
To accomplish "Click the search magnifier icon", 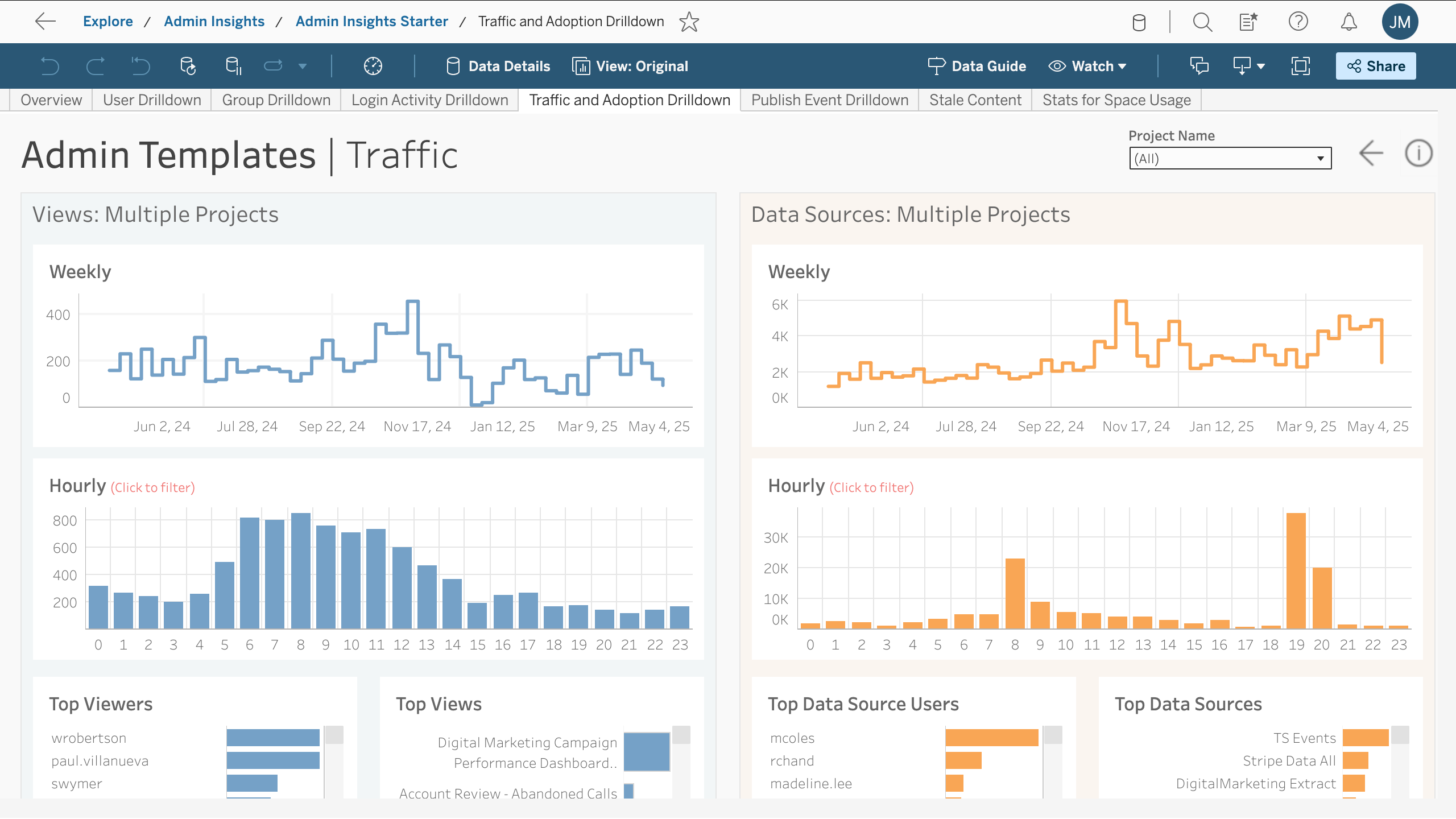I will pyautogui.click(x=1202, y=22).
